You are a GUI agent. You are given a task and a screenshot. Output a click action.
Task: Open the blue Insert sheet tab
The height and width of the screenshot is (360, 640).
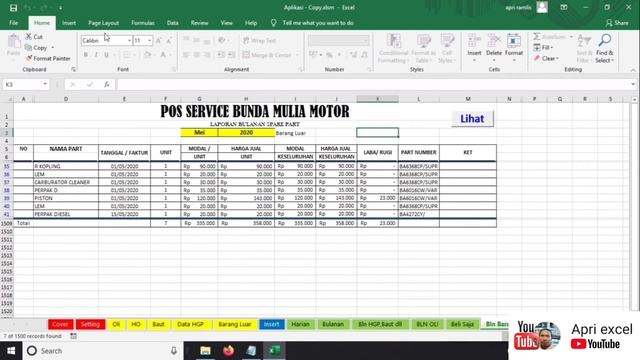coord(271,324)
